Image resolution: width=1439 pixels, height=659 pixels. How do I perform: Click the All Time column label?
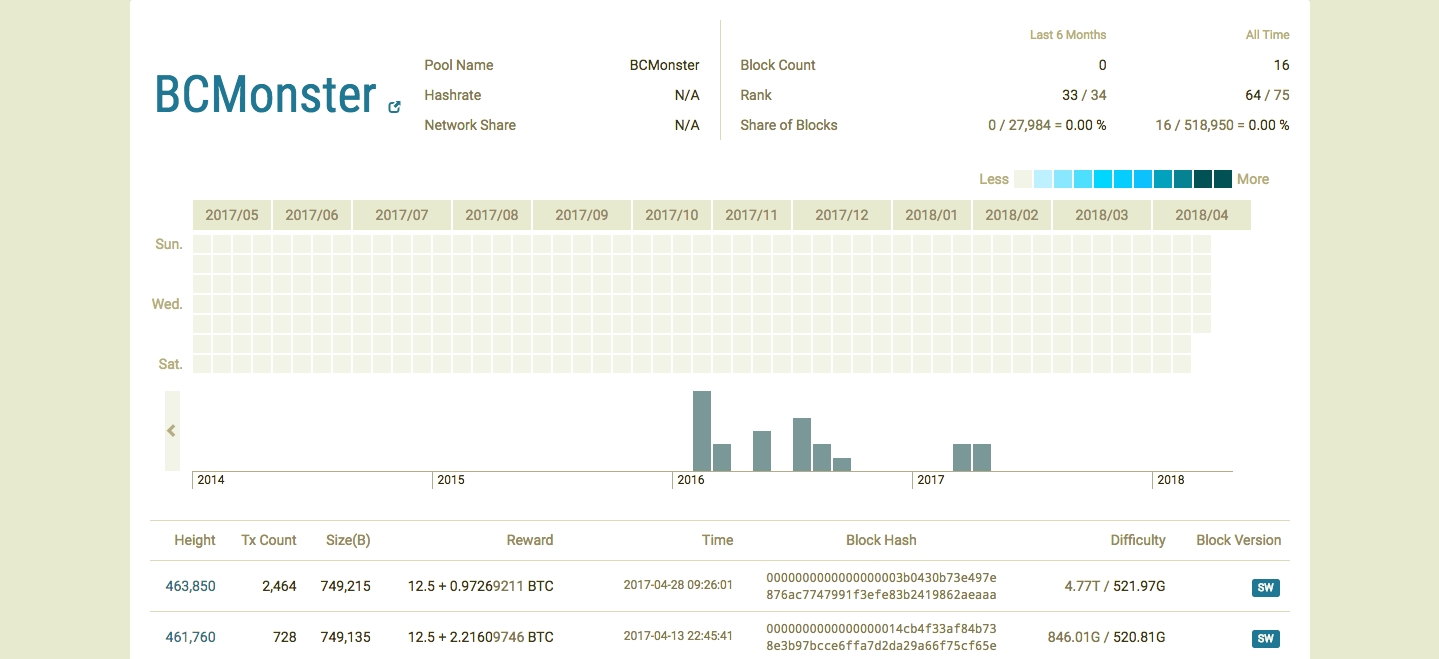coord(1267,35)
